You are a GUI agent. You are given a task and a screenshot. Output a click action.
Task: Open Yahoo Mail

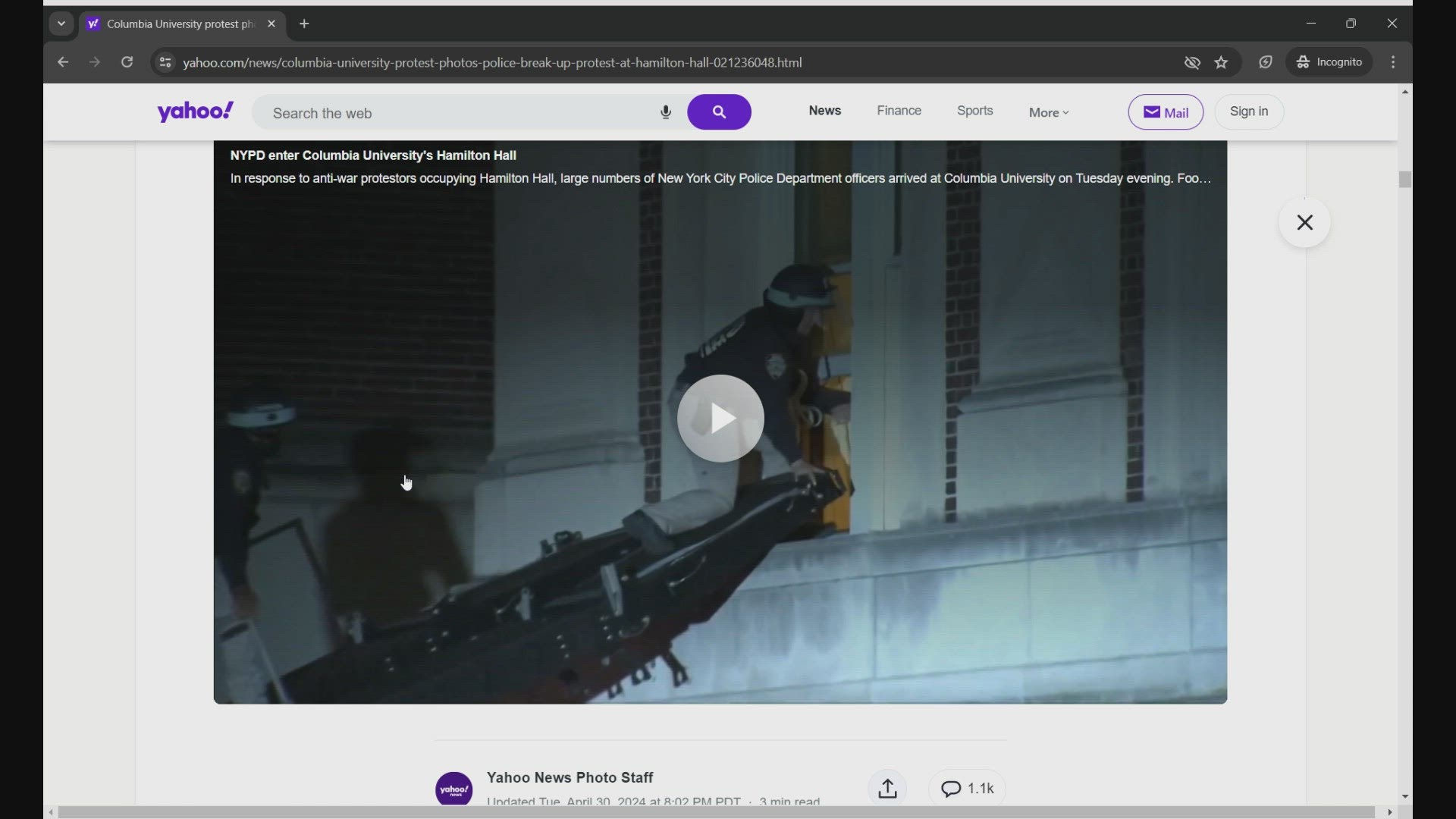pos(1166,111)
